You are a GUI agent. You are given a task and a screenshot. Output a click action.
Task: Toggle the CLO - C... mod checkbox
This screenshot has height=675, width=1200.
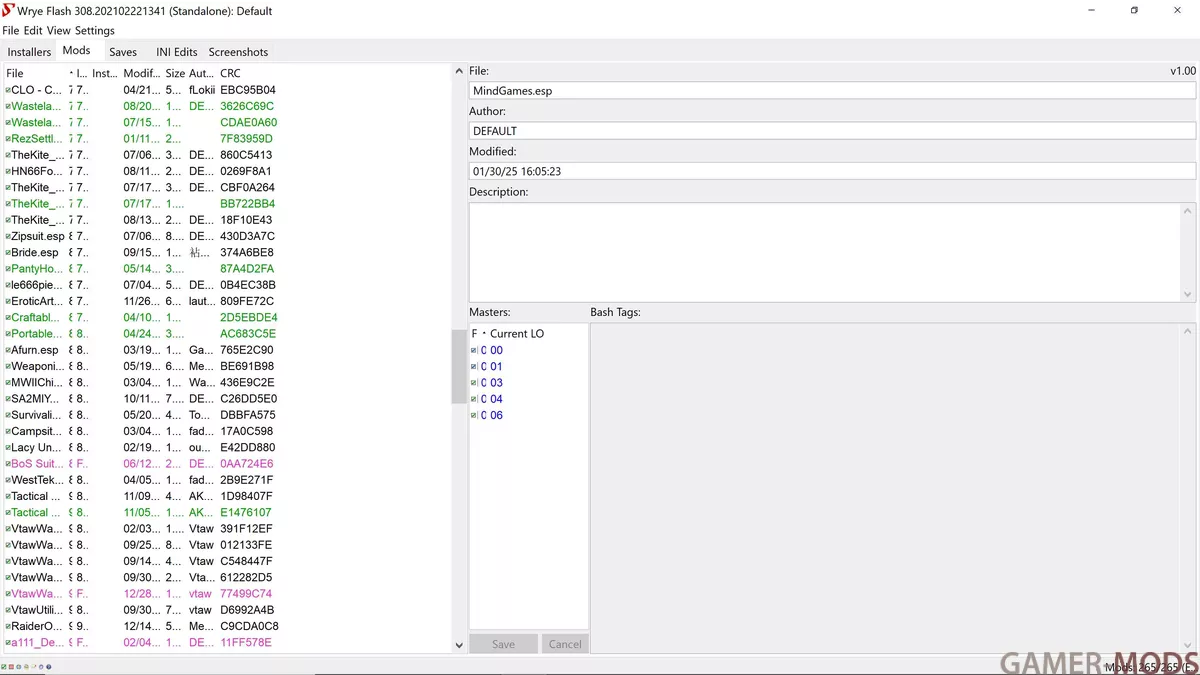(8, 90)
